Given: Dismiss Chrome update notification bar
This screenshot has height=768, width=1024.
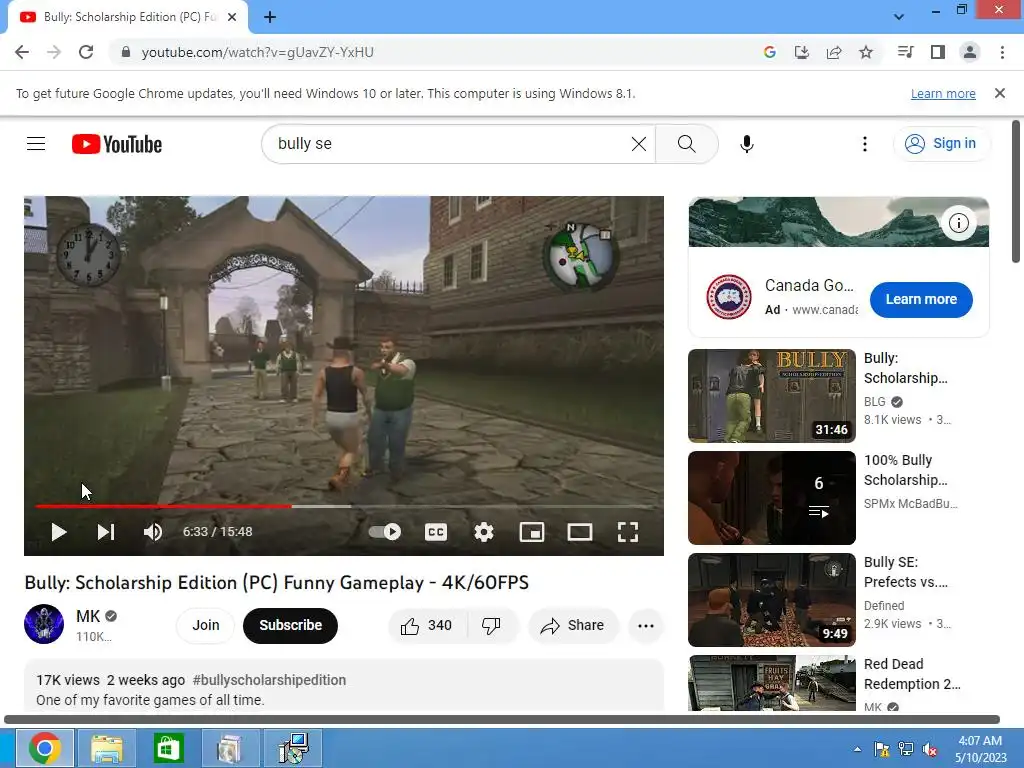Looking at the screenshot, I should point(1000,93).
